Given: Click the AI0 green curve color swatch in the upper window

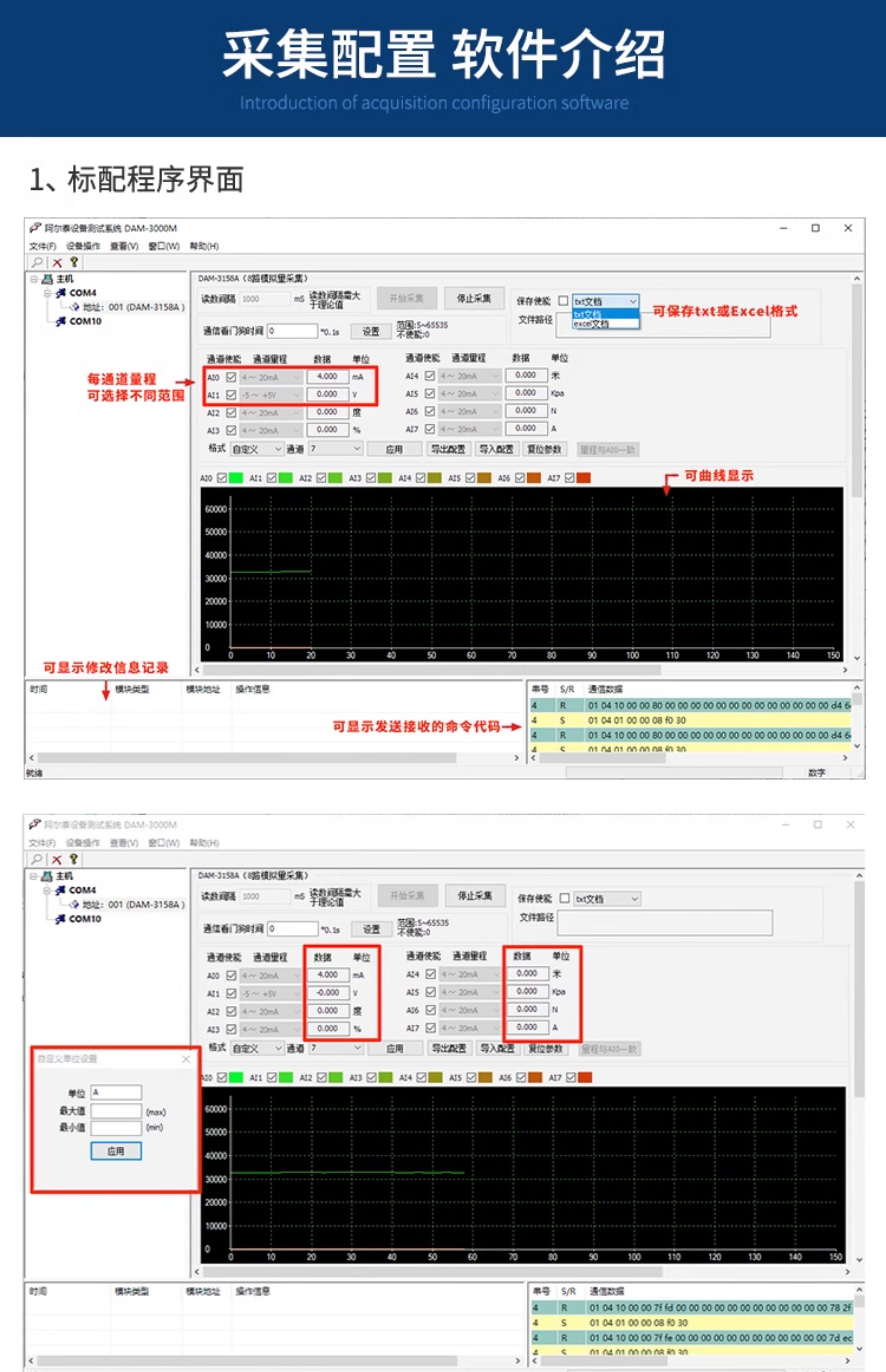Looking at the screenshot, I should coord(236,478).
